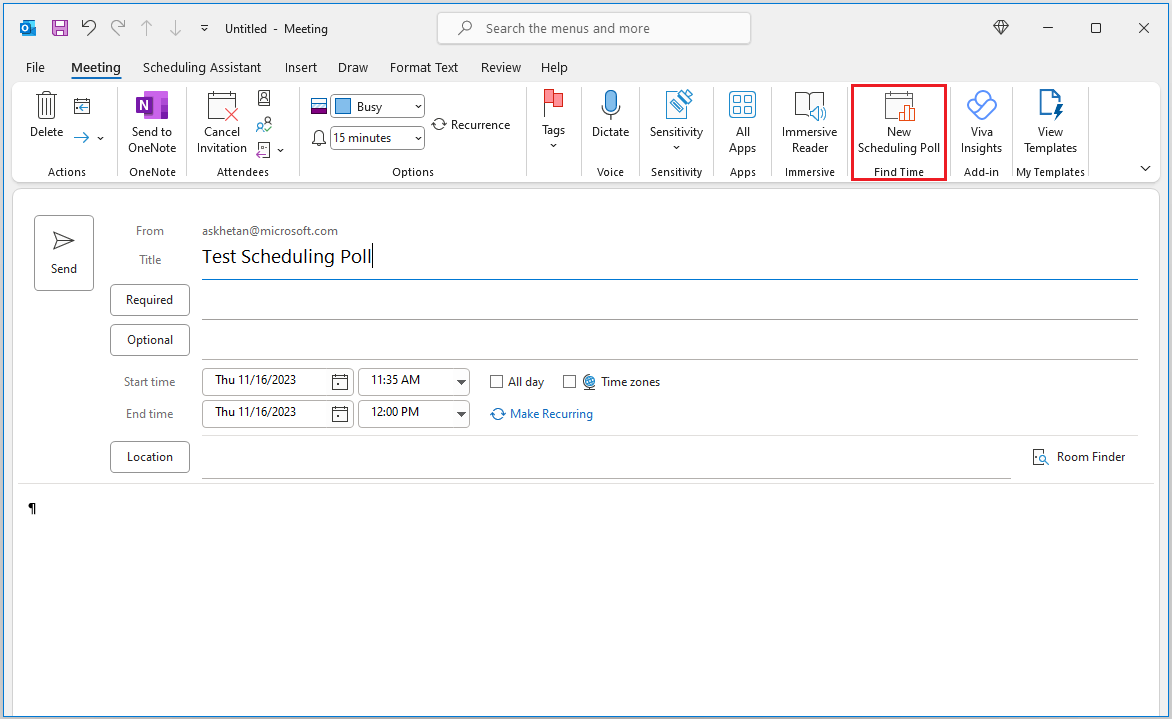Click the search menus box at top

tap(592, 28)
